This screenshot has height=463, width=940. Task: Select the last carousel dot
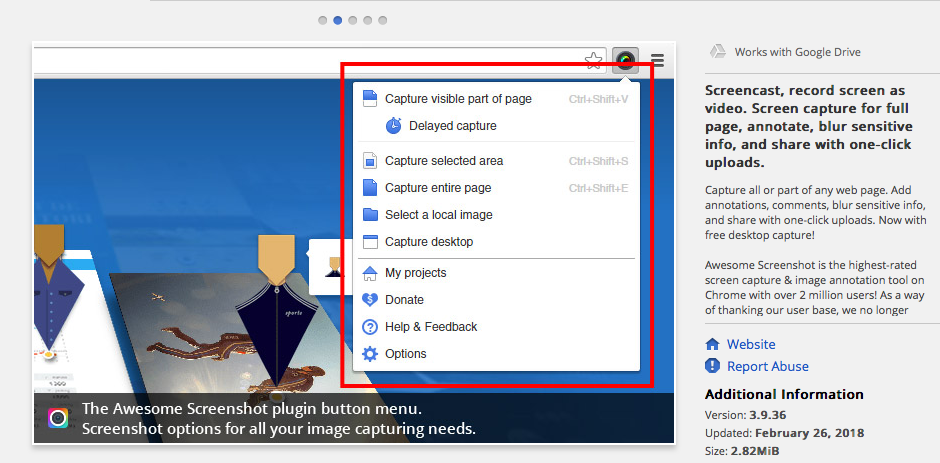pyautogui.click(x=383, y=20)
